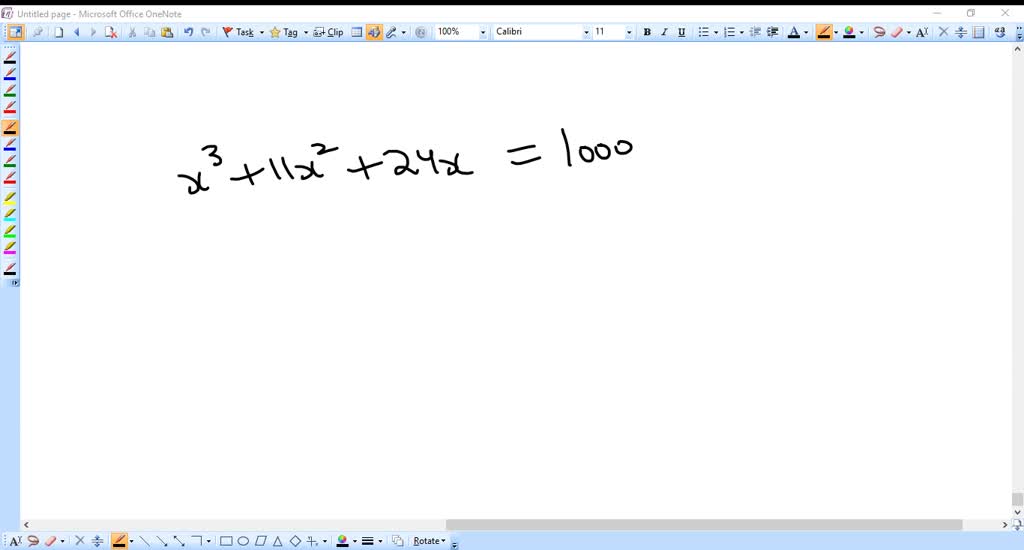Draw a single-headed arrow shape

point(161,541)
